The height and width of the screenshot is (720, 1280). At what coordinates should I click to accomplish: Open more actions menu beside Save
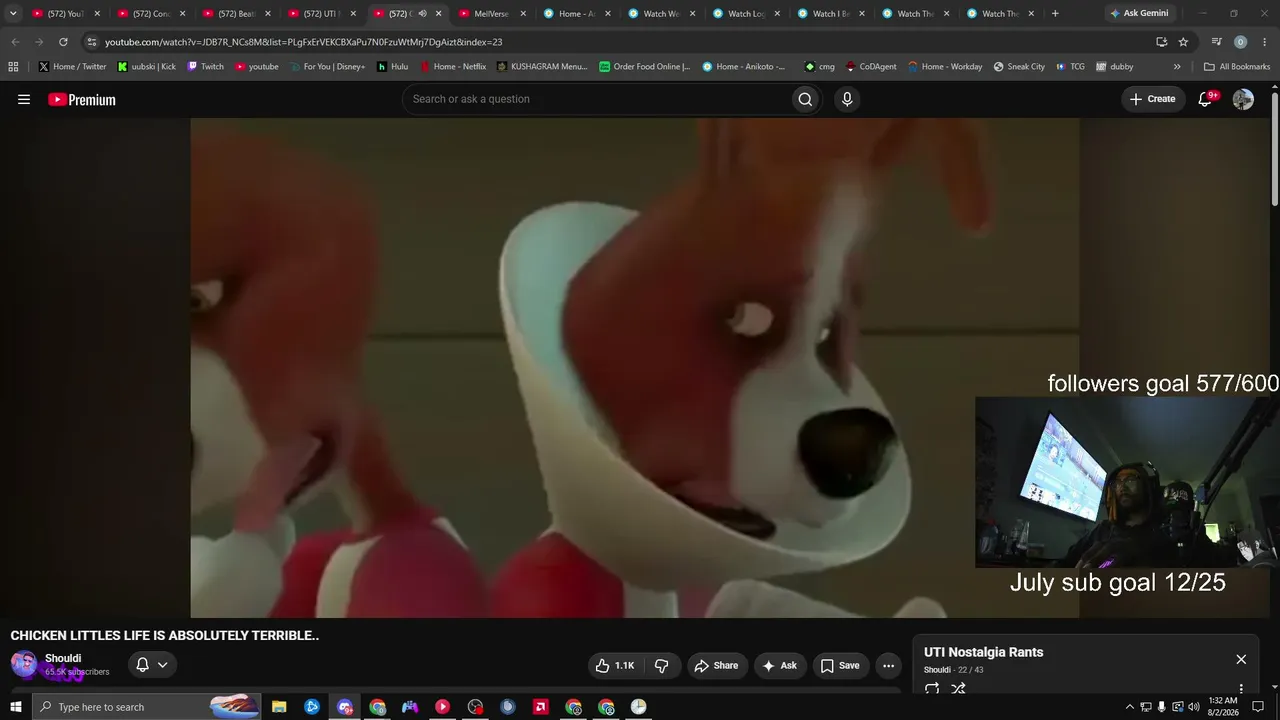(888, 666)
